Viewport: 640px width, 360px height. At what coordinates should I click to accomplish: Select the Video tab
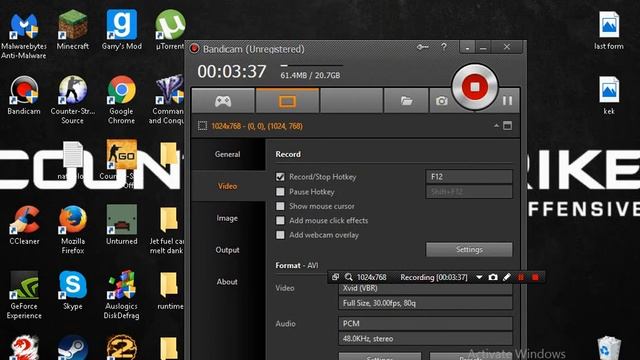click(227, 186)
